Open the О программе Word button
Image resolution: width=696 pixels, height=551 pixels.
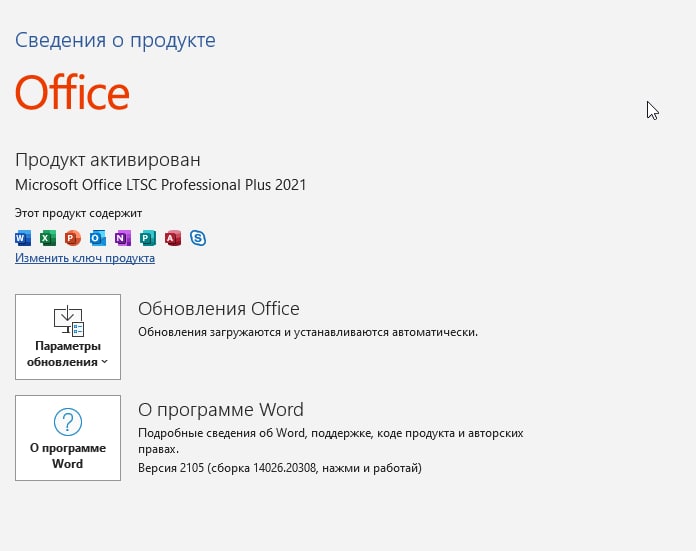tap(68, 438)
